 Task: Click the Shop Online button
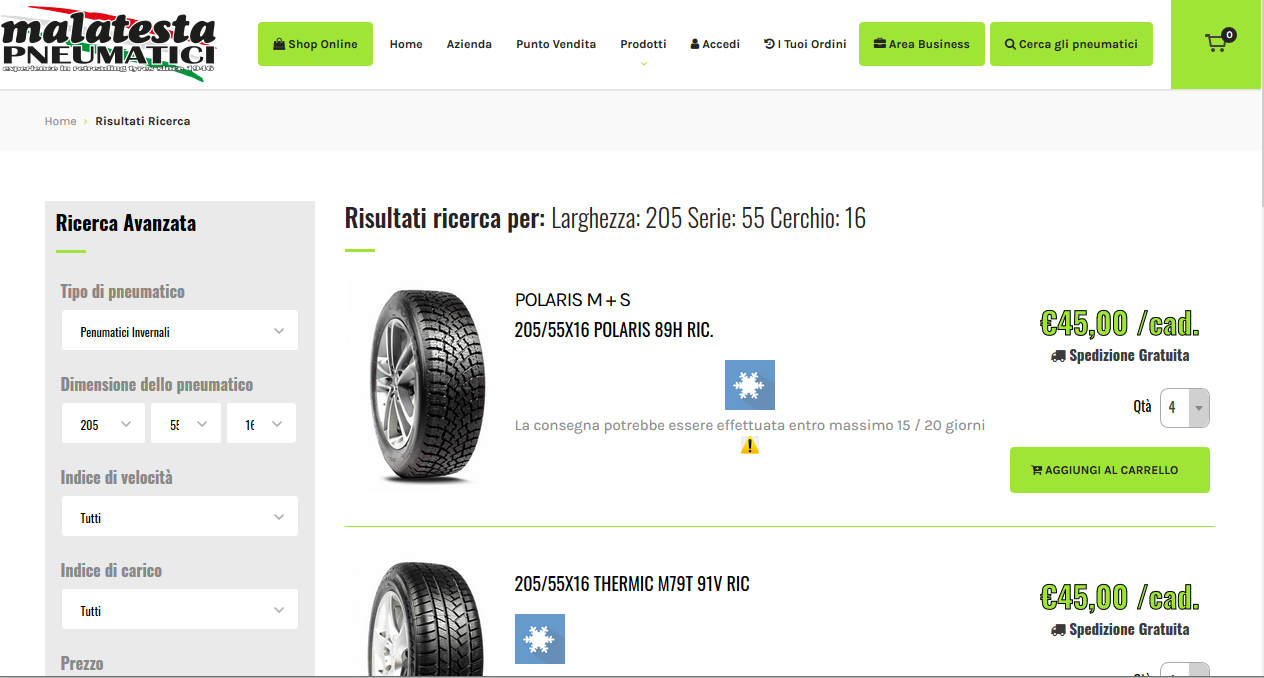coord(315,44)
